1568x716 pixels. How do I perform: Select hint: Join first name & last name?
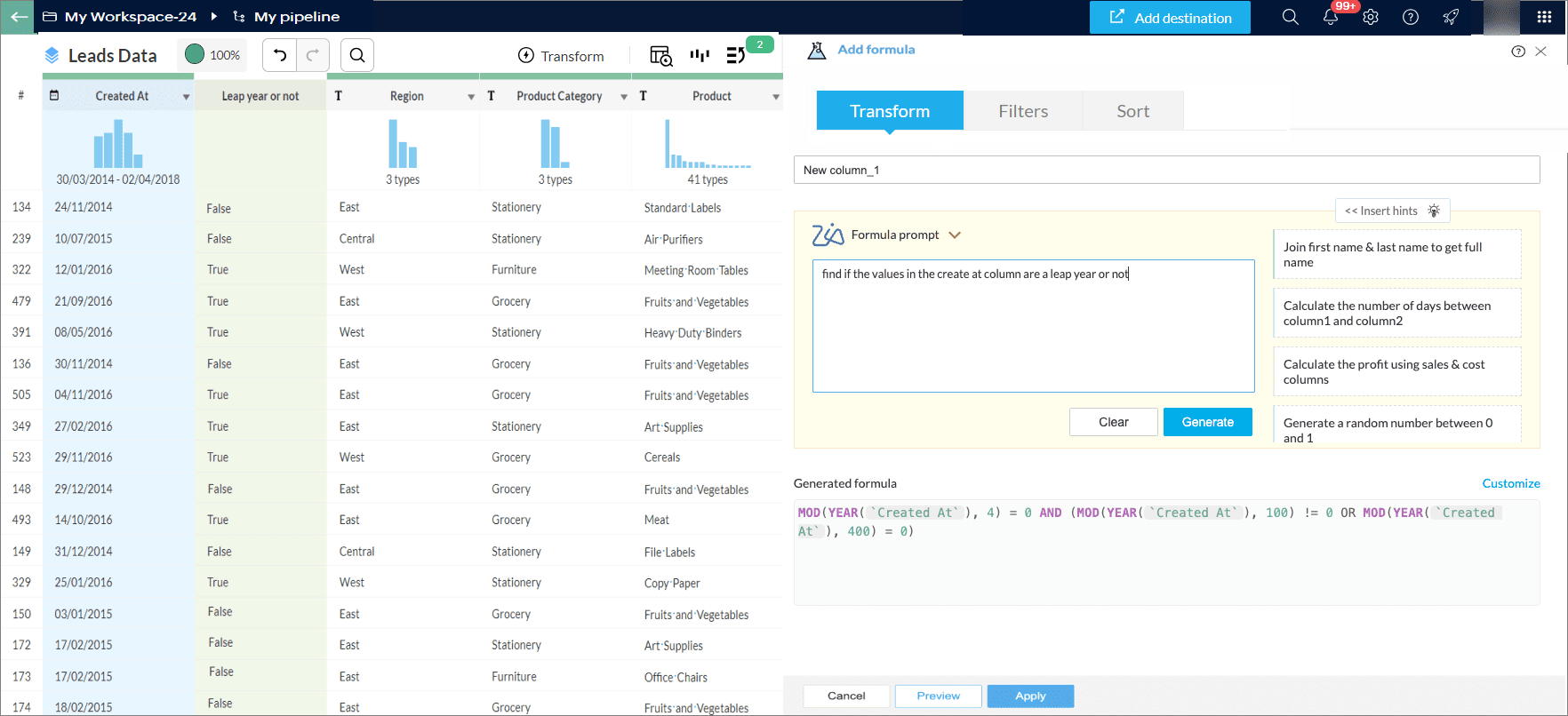1397,255
